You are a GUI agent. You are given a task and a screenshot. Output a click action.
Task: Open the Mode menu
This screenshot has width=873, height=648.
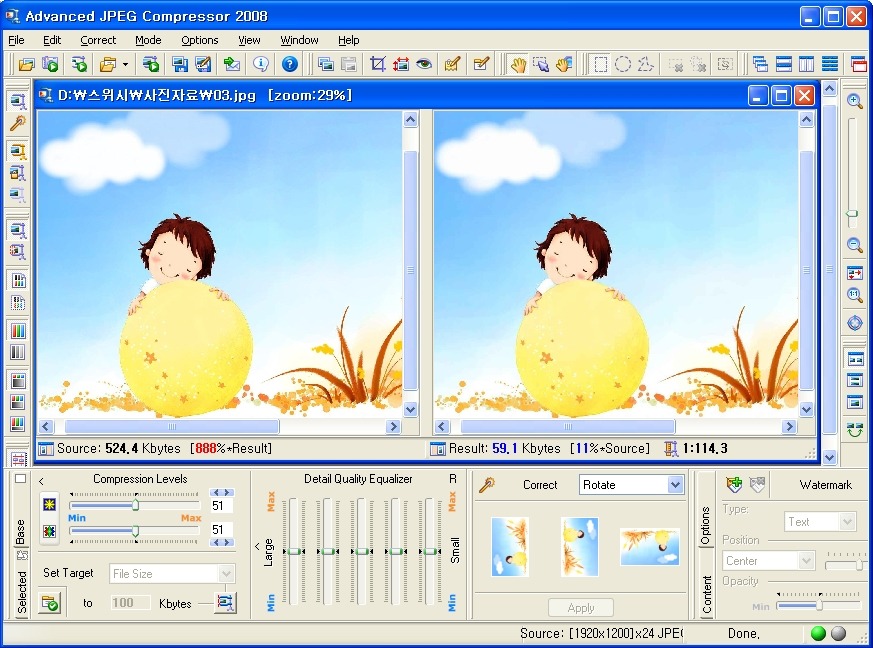point(148,40)
